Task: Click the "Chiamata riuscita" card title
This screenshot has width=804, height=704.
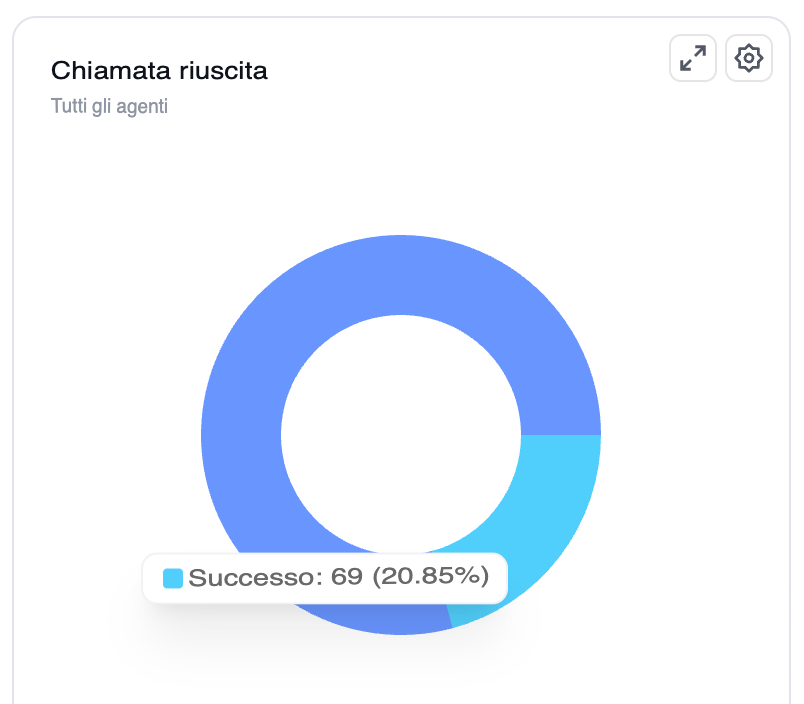Action: click(159, 71)
